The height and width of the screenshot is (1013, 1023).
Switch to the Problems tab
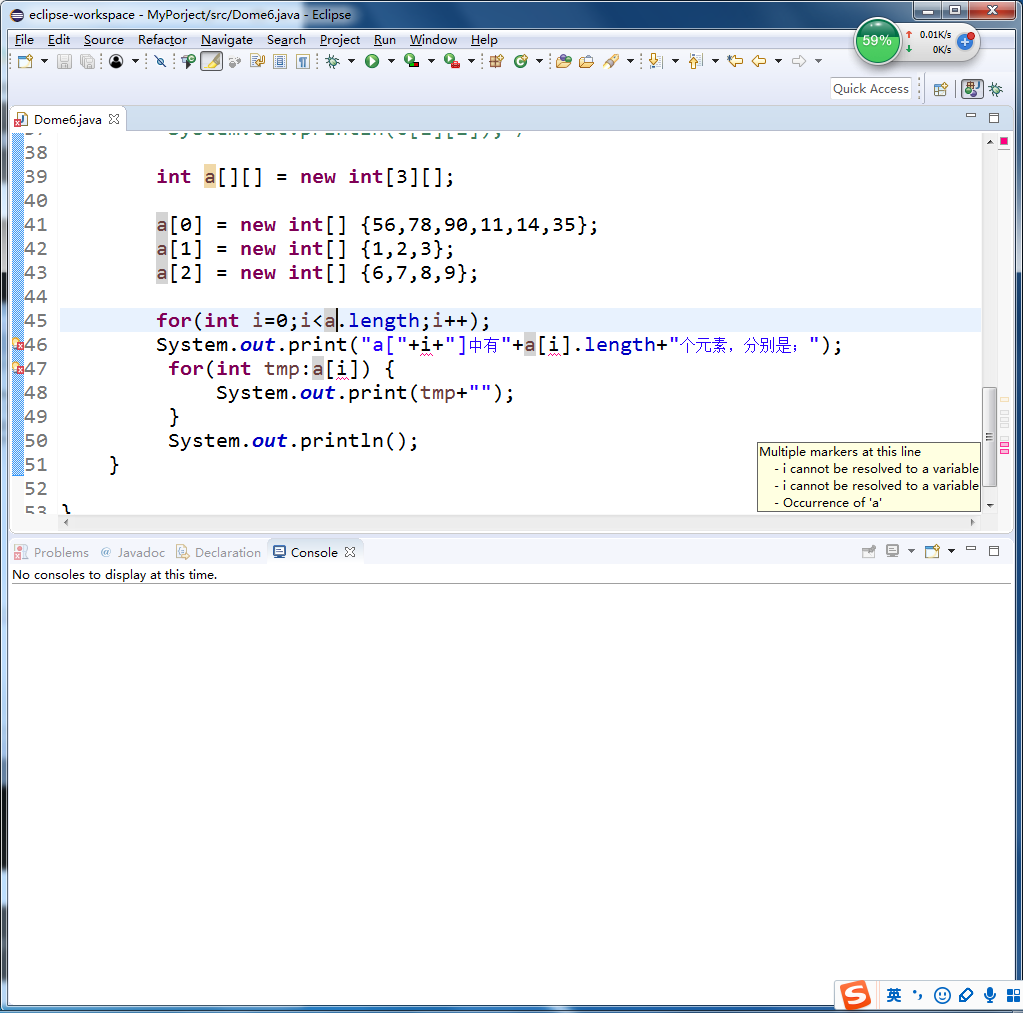click(52, 552)
